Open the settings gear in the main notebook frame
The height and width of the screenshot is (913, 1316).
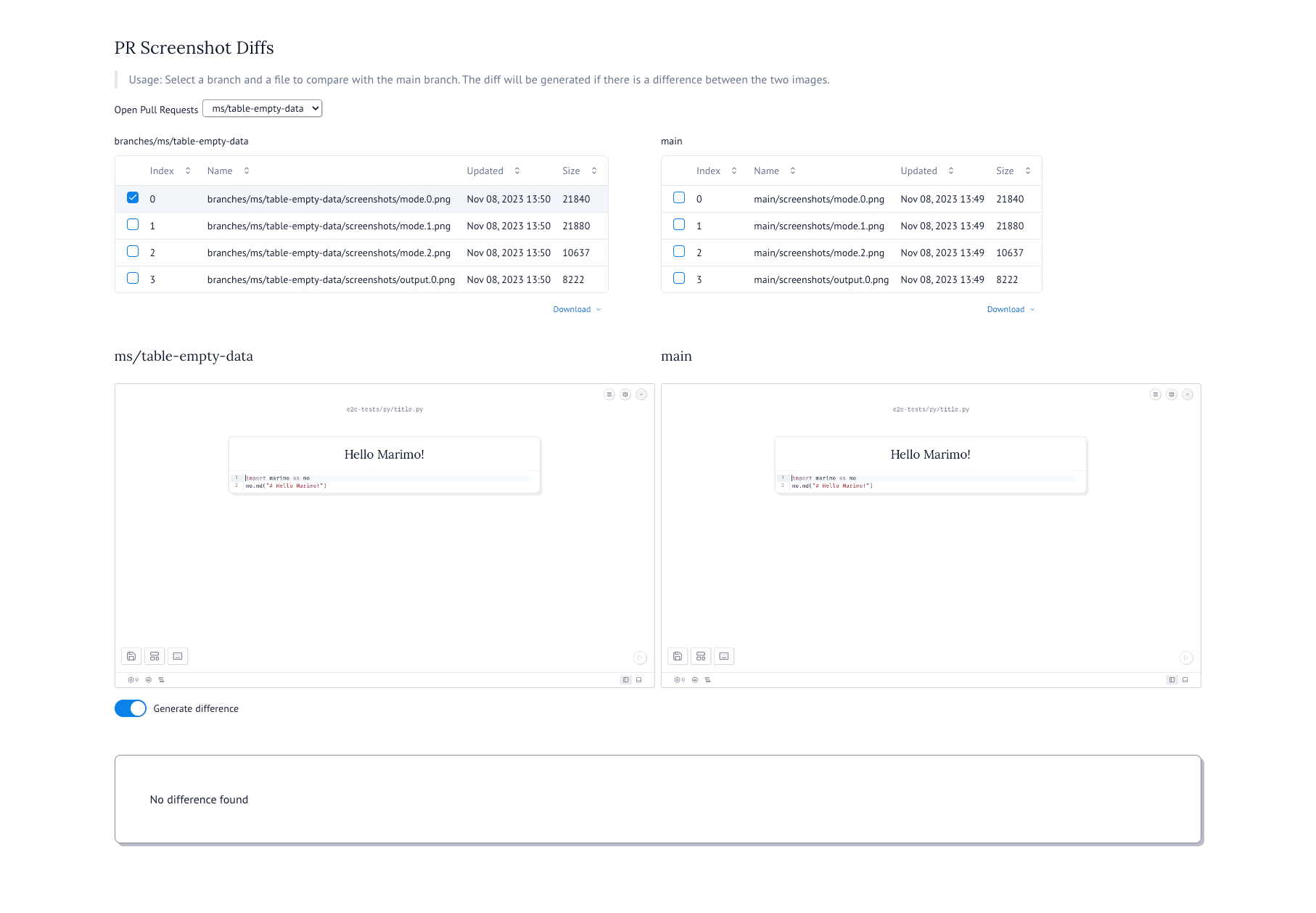tap(1172, 394)
